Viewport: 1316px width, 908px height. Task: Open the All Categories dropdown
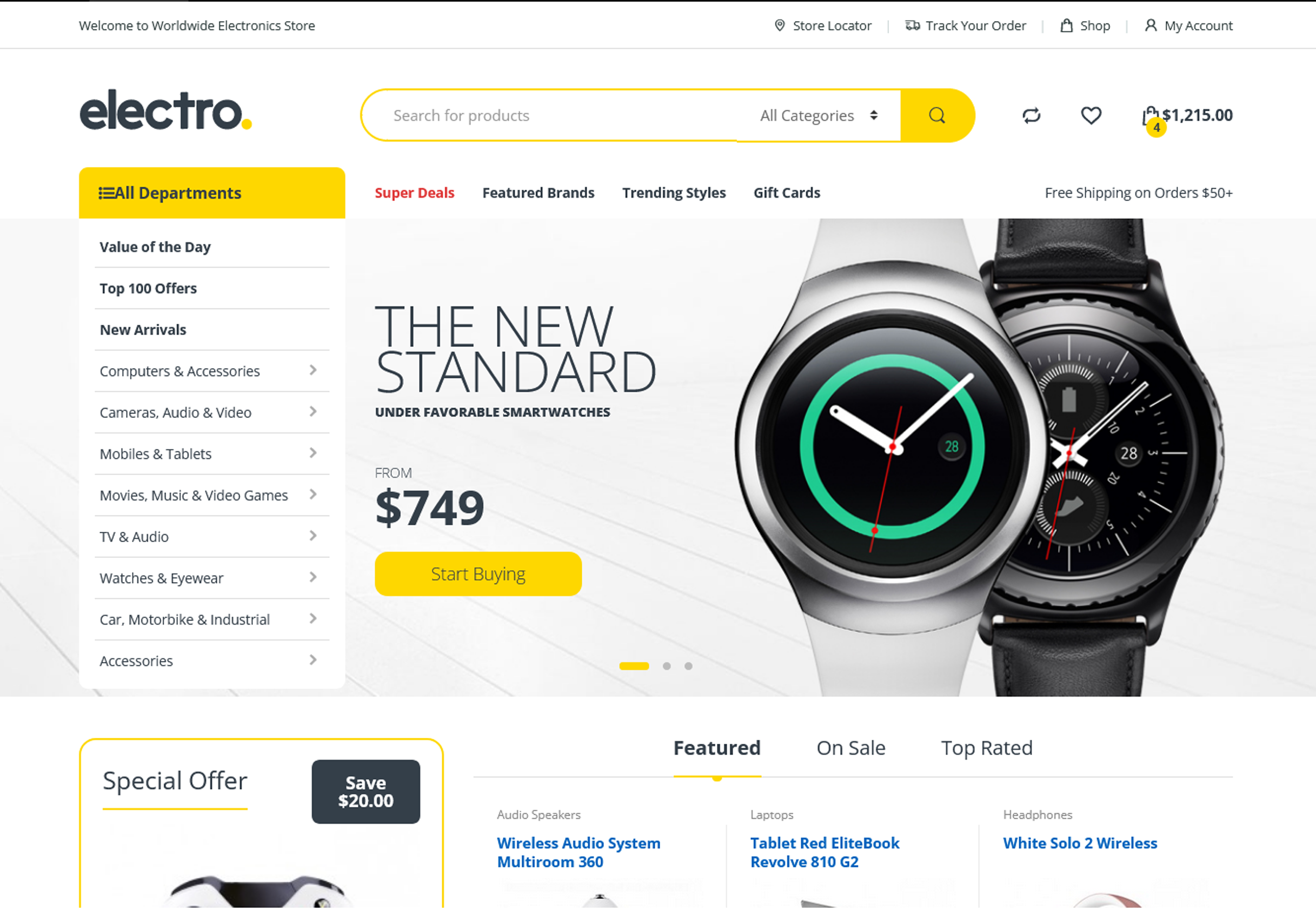[818, 116]
